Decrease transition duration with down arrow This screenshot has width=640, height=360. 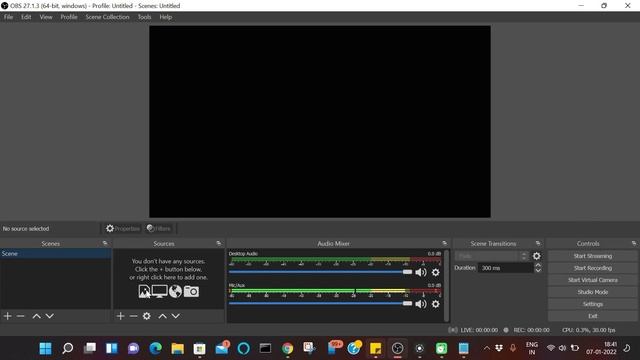pyautogui.click(x=538, y=271)
